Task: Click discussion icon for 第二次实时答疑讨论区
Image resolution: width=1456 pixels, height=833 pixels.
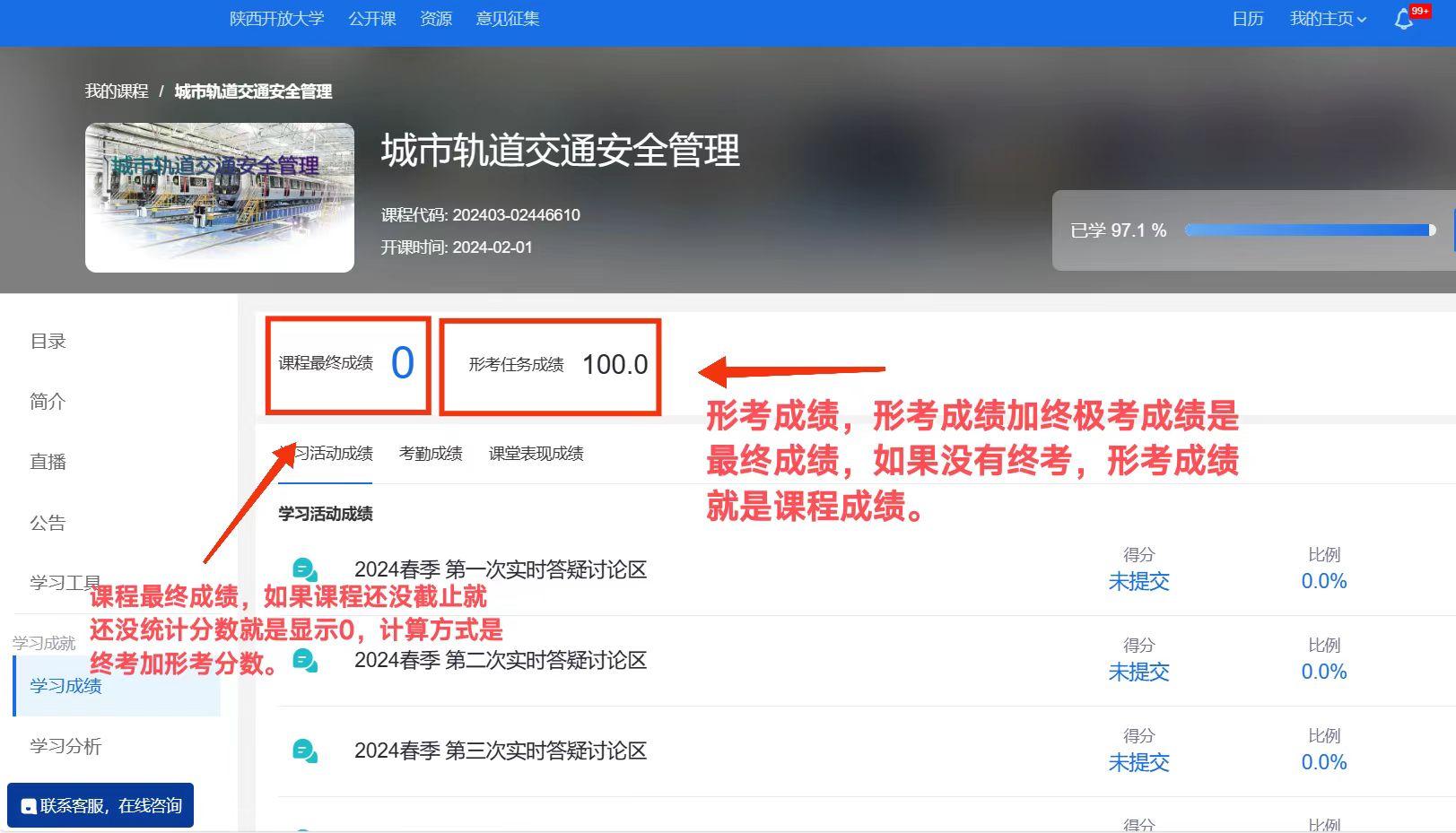Action: (305, 661)
